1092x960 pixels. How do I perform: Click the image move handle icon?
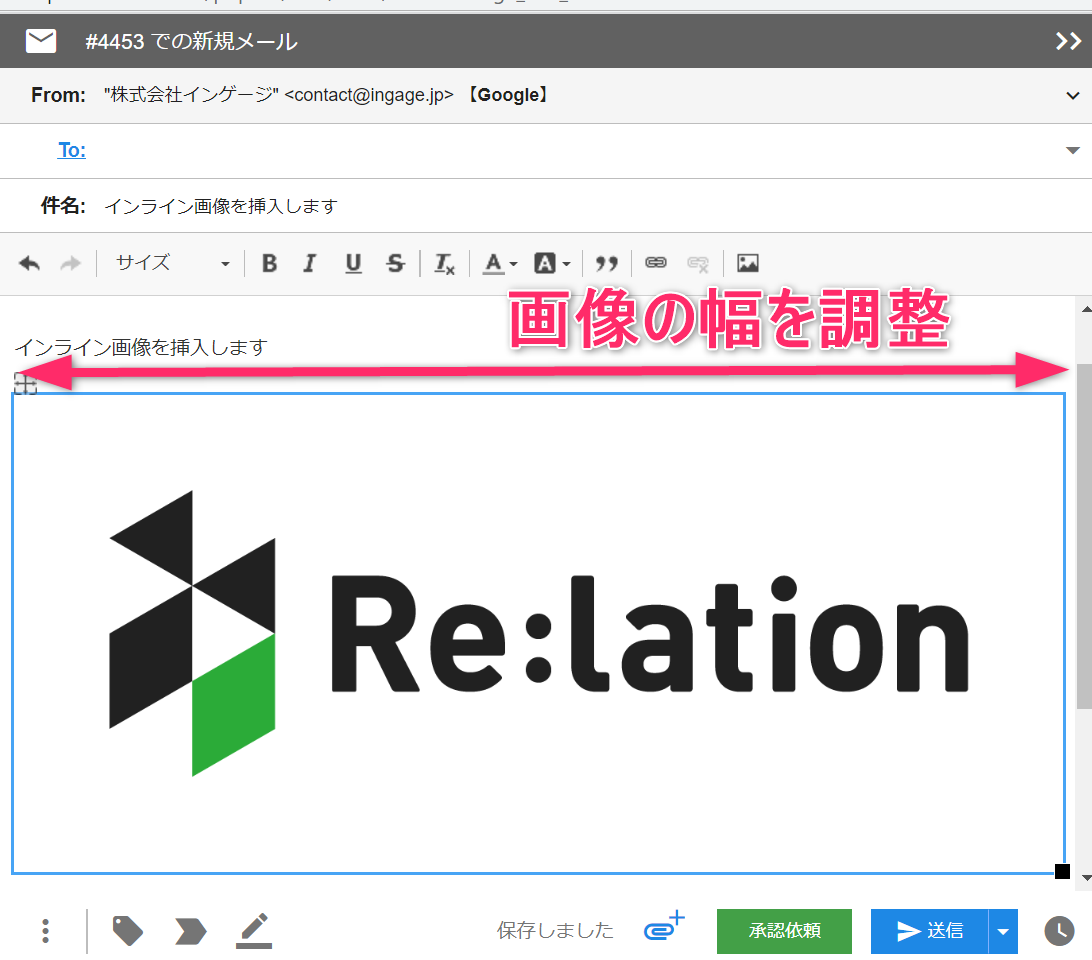pos(25,383)
